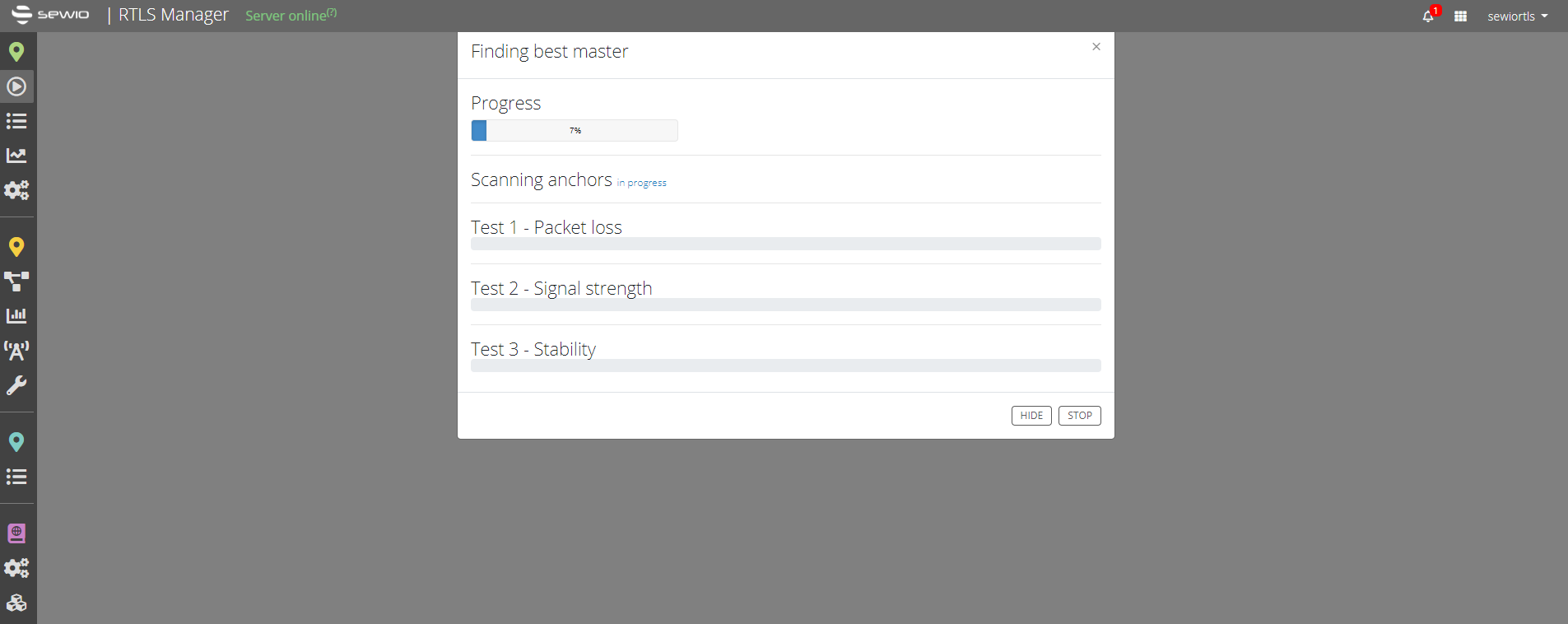This screenshot has width=1568, height=624.
Task: Stop the finding best master scan
Action: 1079,416
